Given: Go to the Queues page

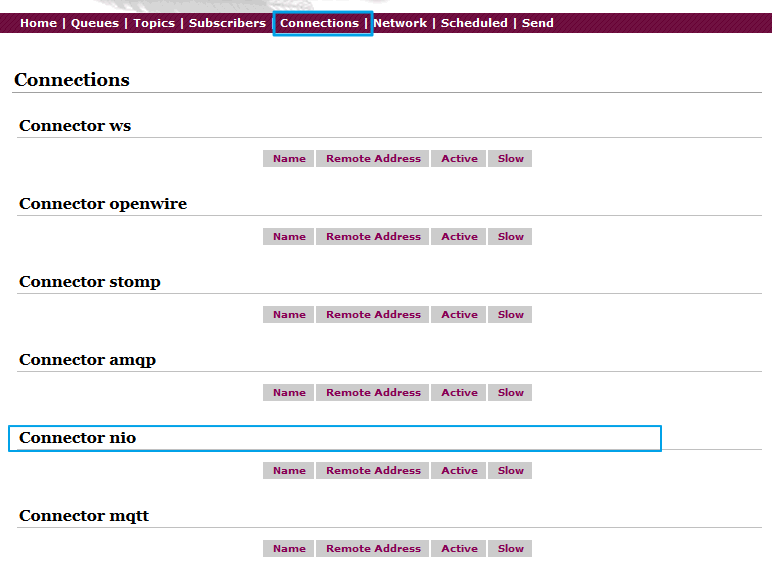Looking at the screenshot, I should (95, 23).
